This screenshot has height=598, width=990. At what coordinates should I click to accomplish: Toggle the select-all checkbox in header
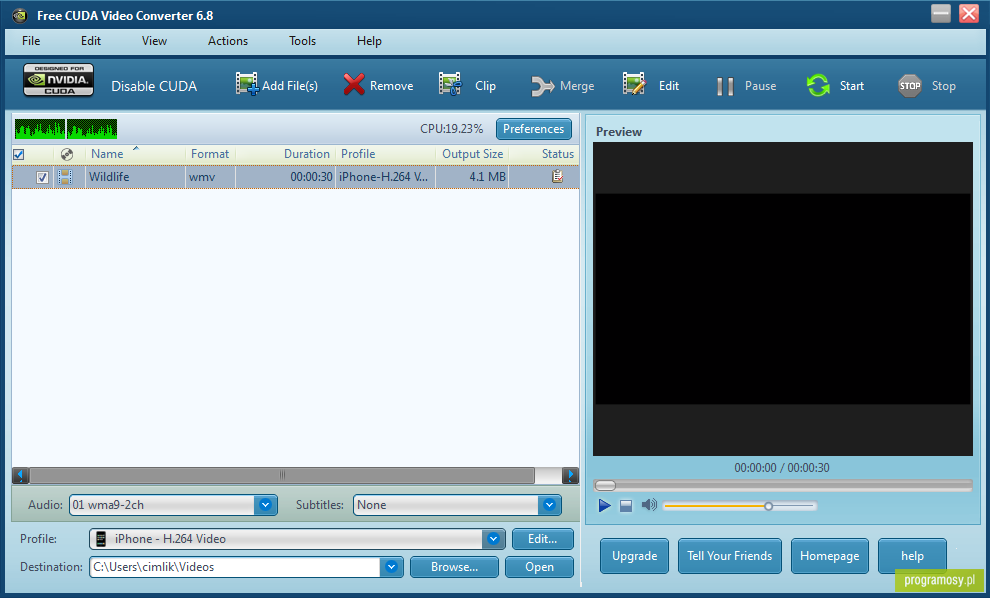[19, 154]
